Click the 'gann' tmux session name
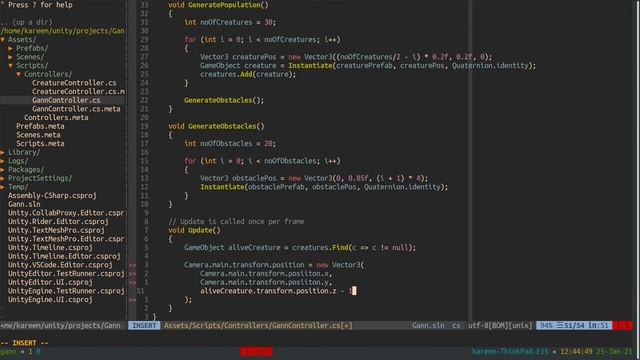Screen dimensions: 640x360 point(8,351)
